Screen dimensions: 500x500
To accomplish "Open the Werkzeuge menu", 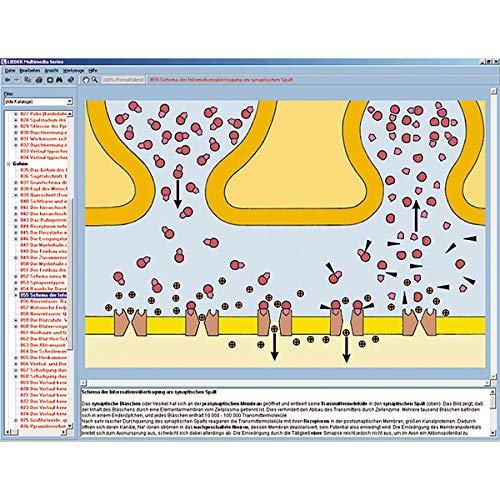I will point(74,71).
